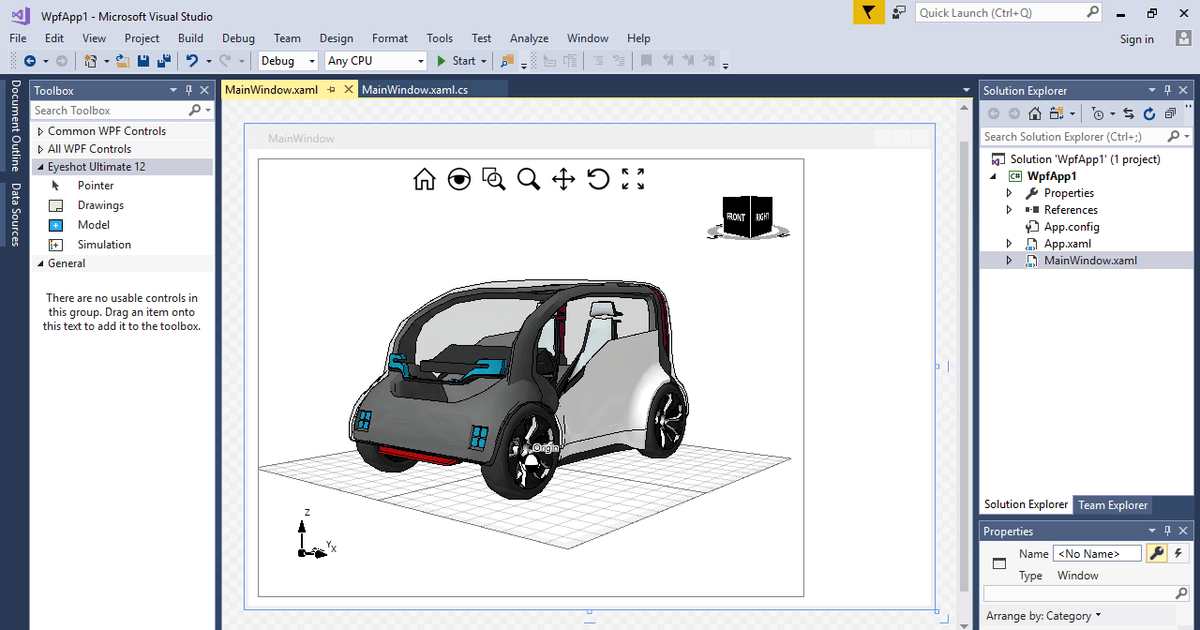This screenshot has width=1200, height=630.
Task: Expand the References node in Solution Explorer
Action: point(1009,210)
